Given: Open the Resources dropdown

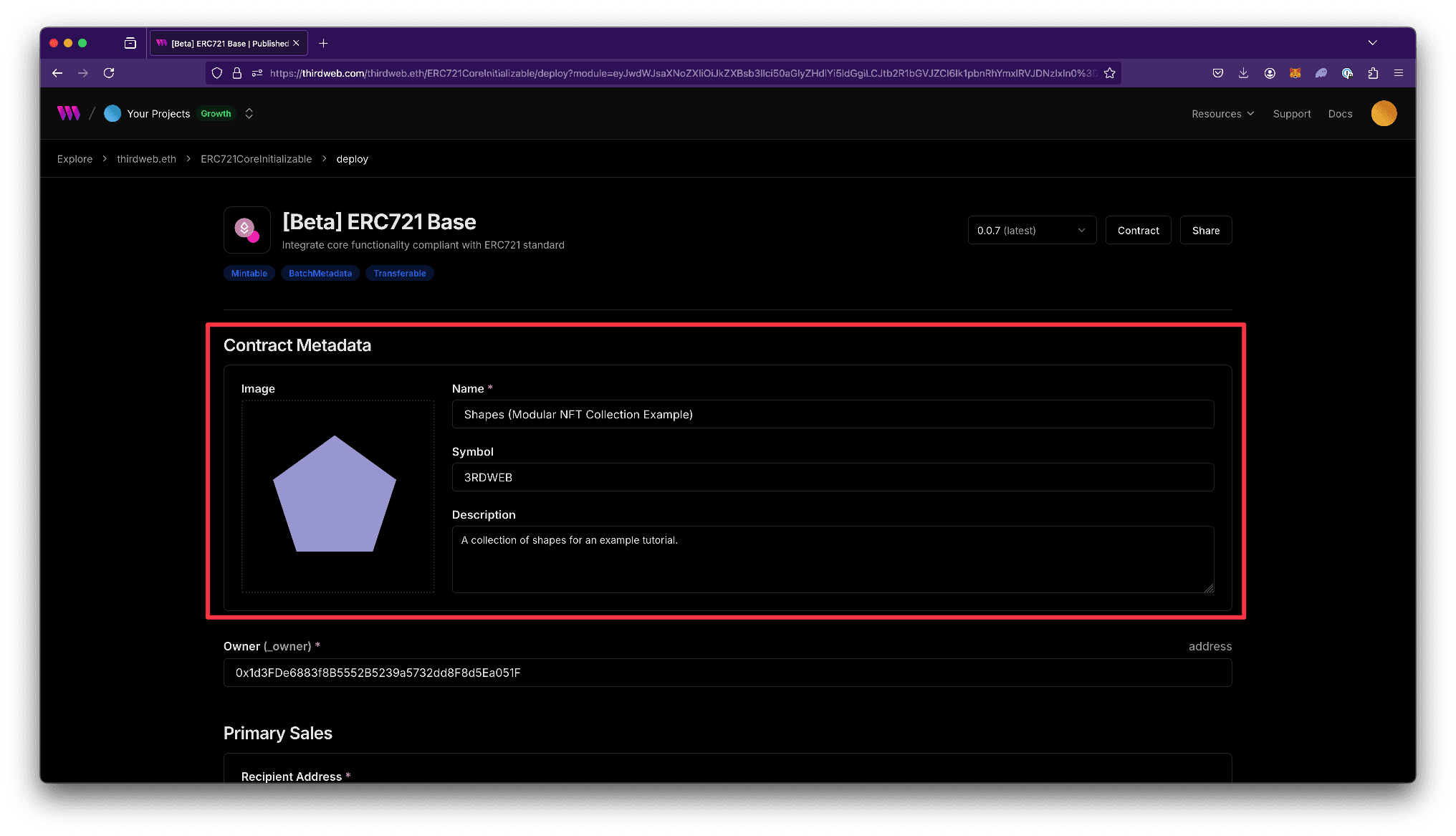Looking at the screenshot, I should pyautogui.click(x=1222, y=113).
